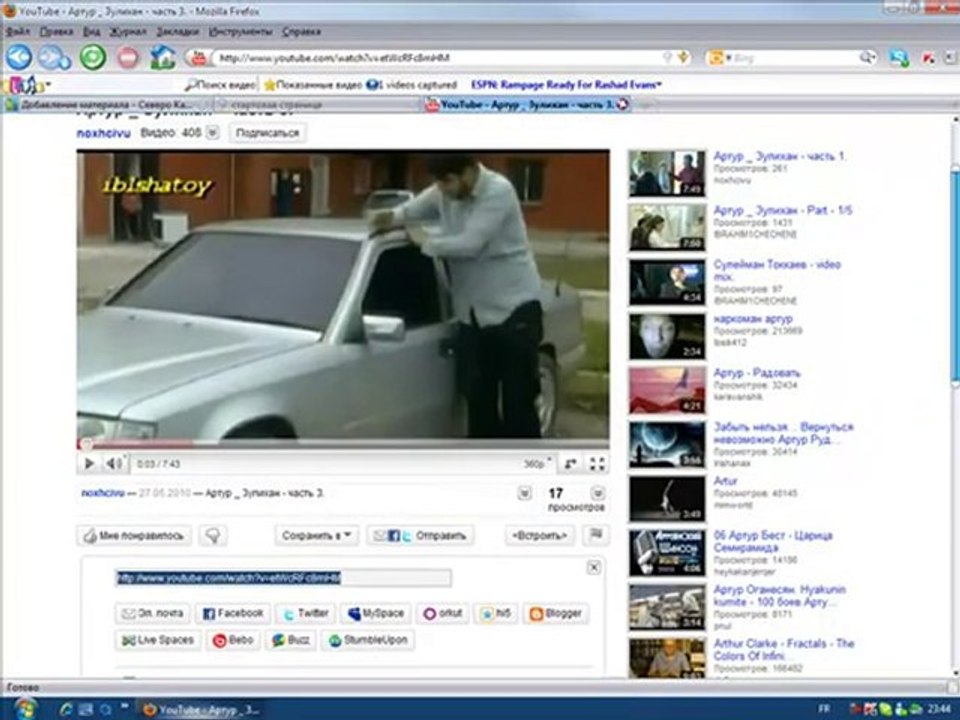The image size is (960, 720).
Task: Open the Артур _ Зулихан - часть 1 thumbnail
Action: tap(667, 174)
